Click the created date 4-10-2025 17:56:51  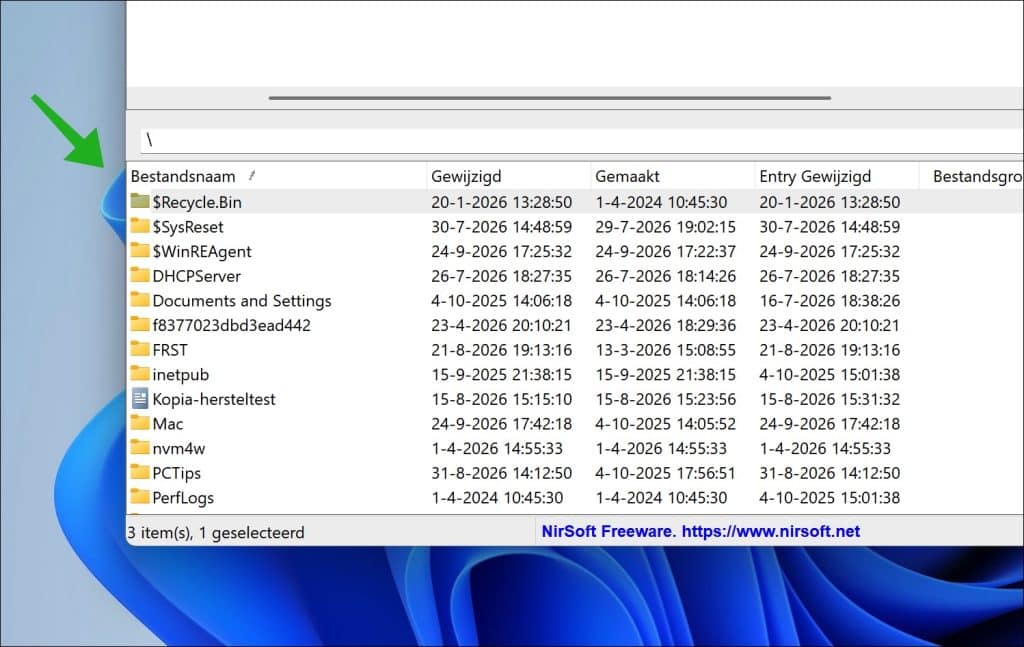pos(665,473)
